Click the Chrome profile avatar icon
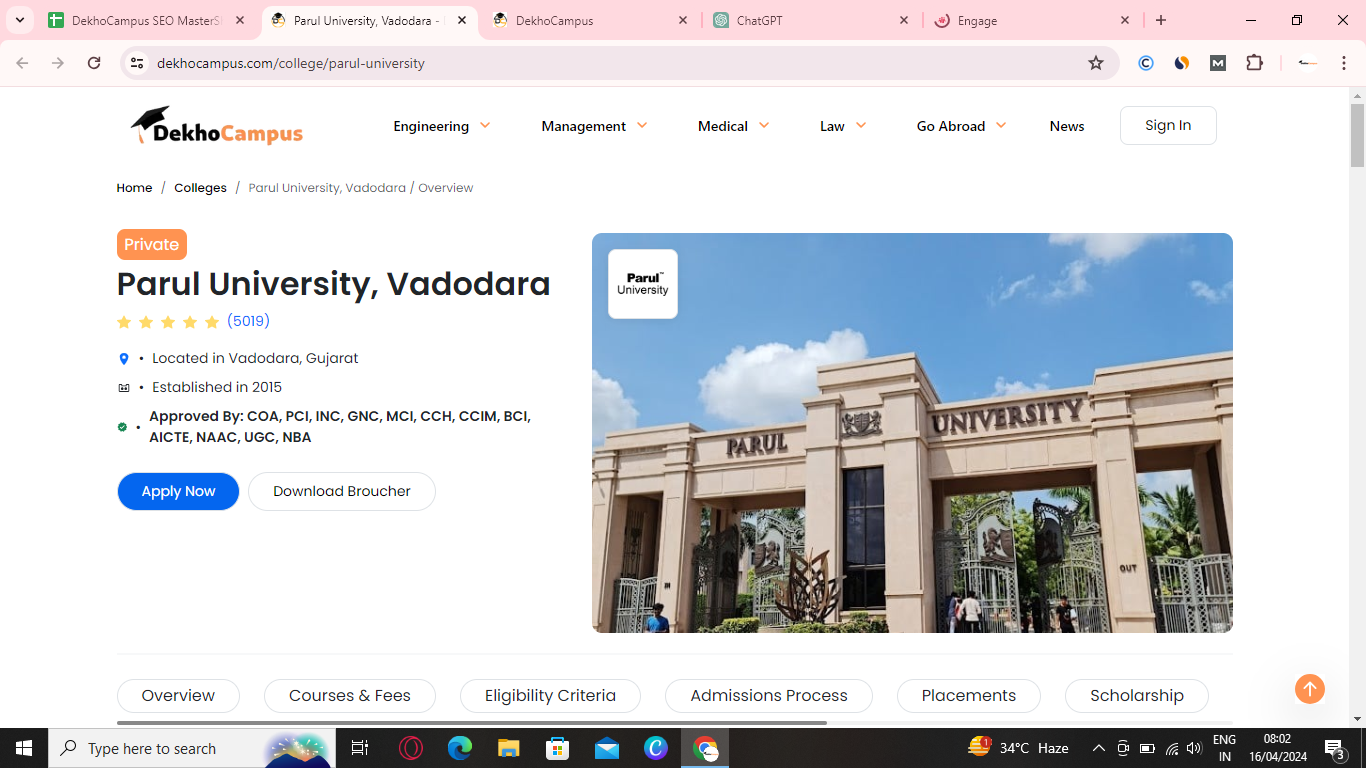 pyautogui.click(x=1307, y=63)
